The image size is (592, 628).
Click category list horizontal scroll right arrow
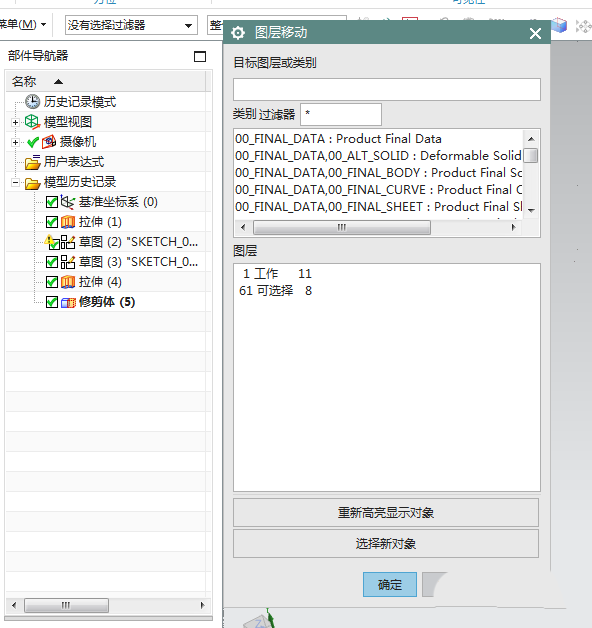[x=513, y=227]
